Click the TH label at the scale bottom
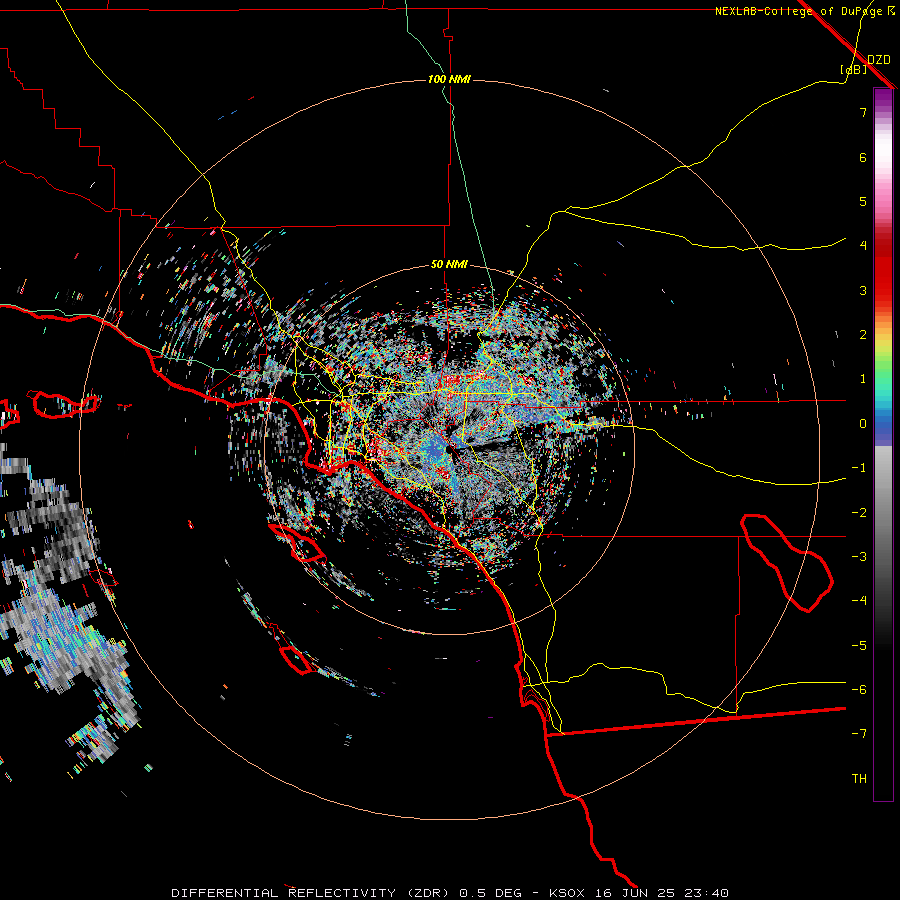This screenshot has height=900, width=900. [x=859, y=779]
